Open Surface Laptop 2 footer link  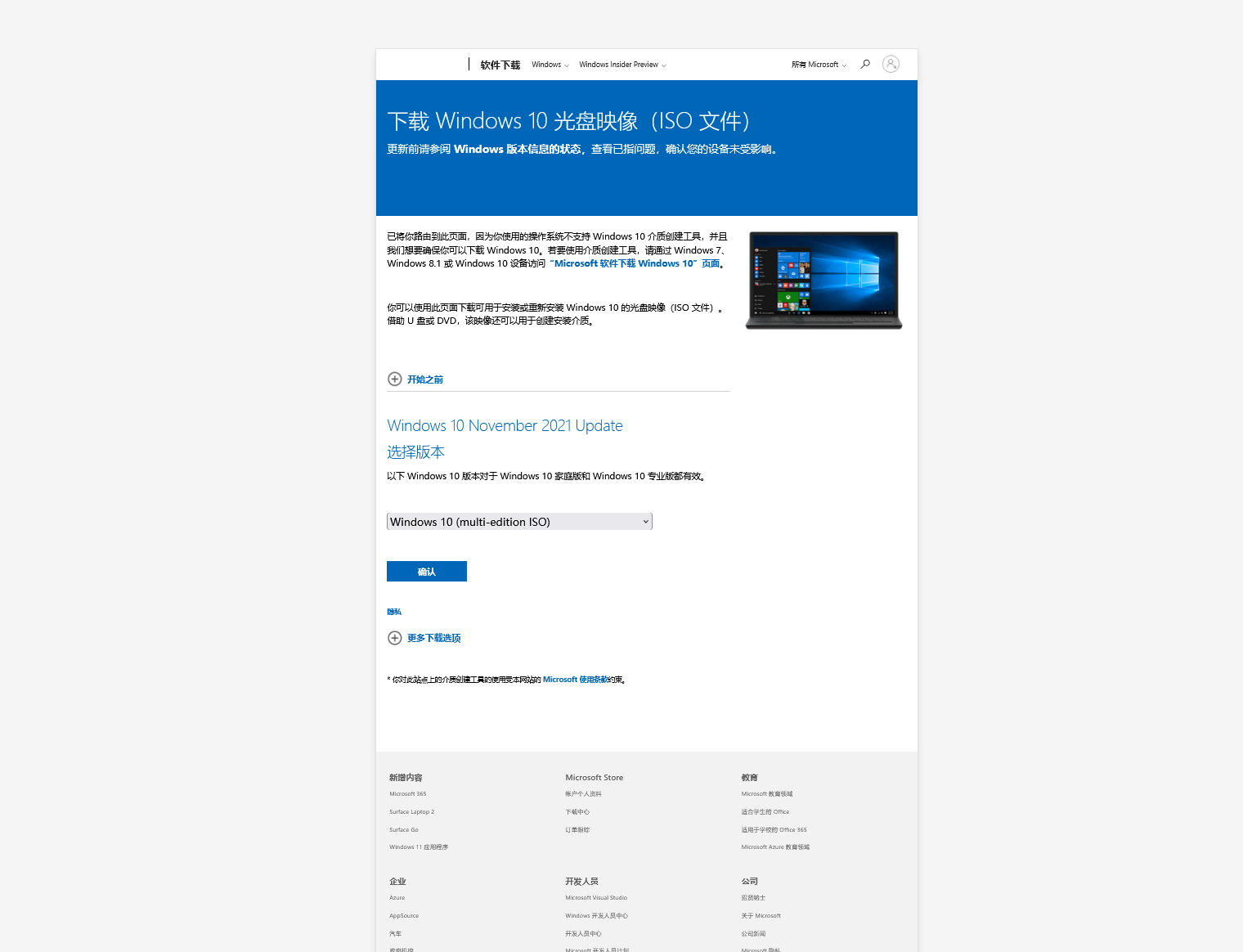(x=411, y=812)
